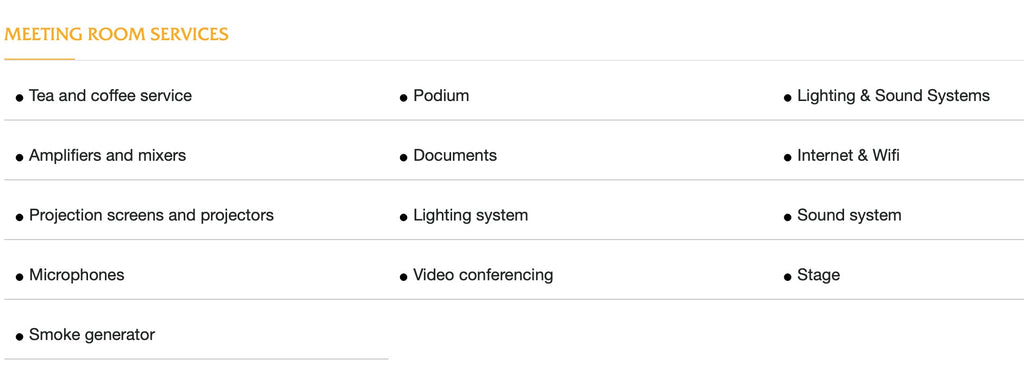Choose Lighting & Sound Systems entry
The image size is (1024, 365).
(x=893, y=96)
